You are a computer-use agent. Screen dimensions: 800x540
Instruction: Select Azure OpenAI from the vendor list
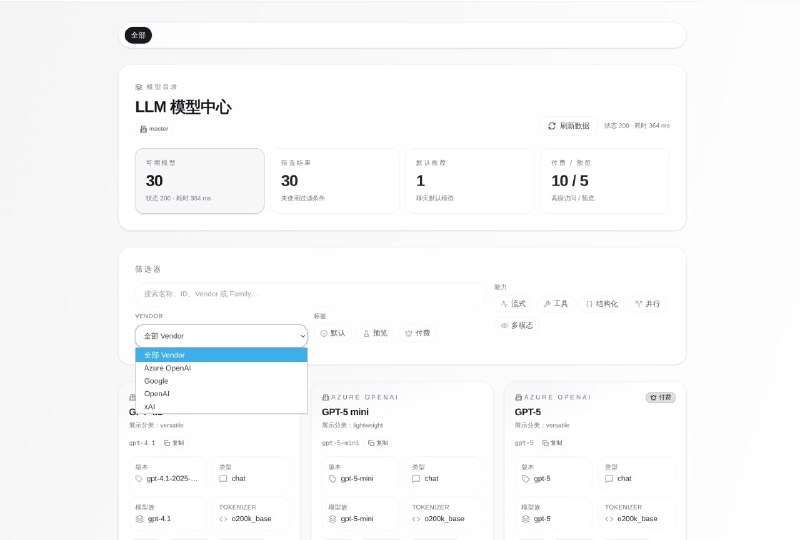167,368
